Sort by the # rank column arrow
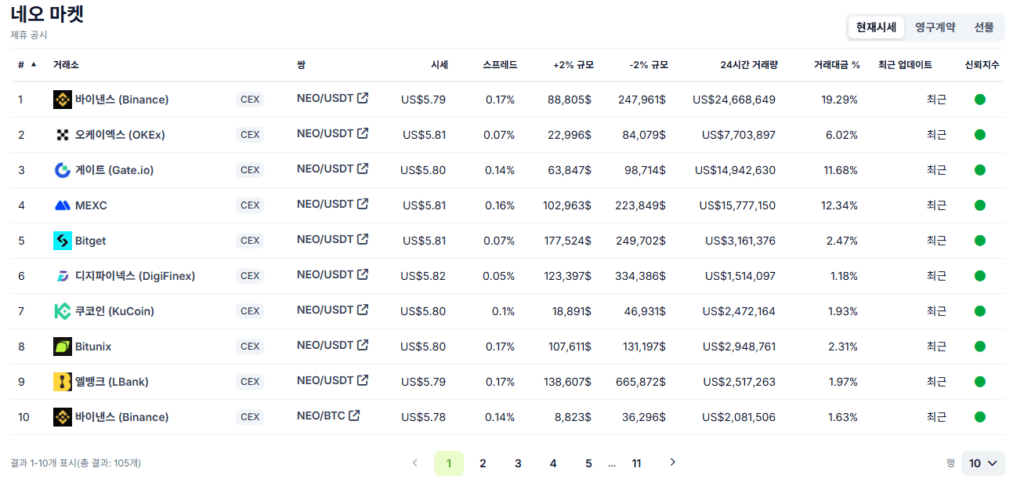This screenshot has height=490, width=1024. (34, 65)
